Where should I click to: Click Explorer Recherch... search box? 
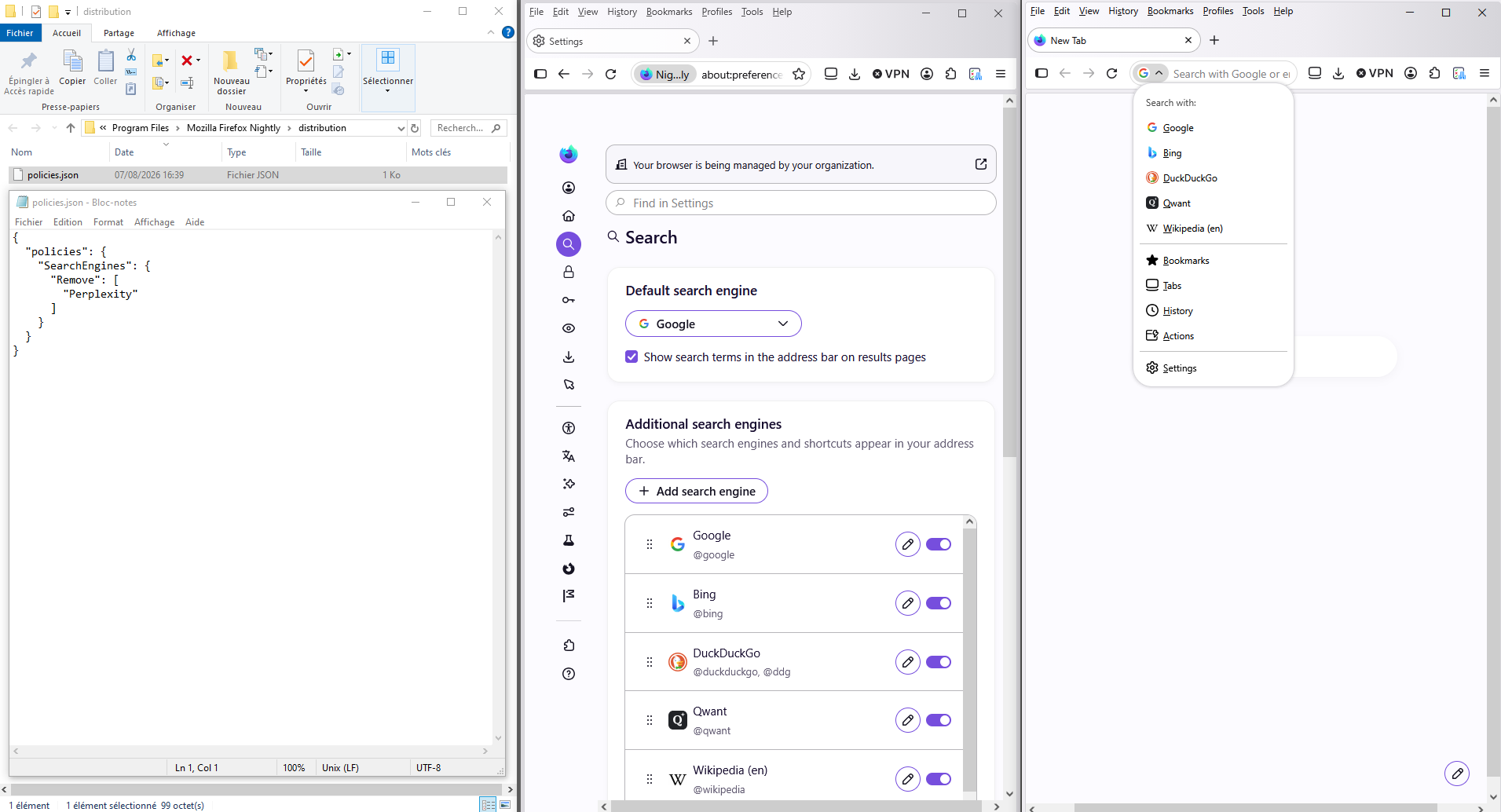468,128
